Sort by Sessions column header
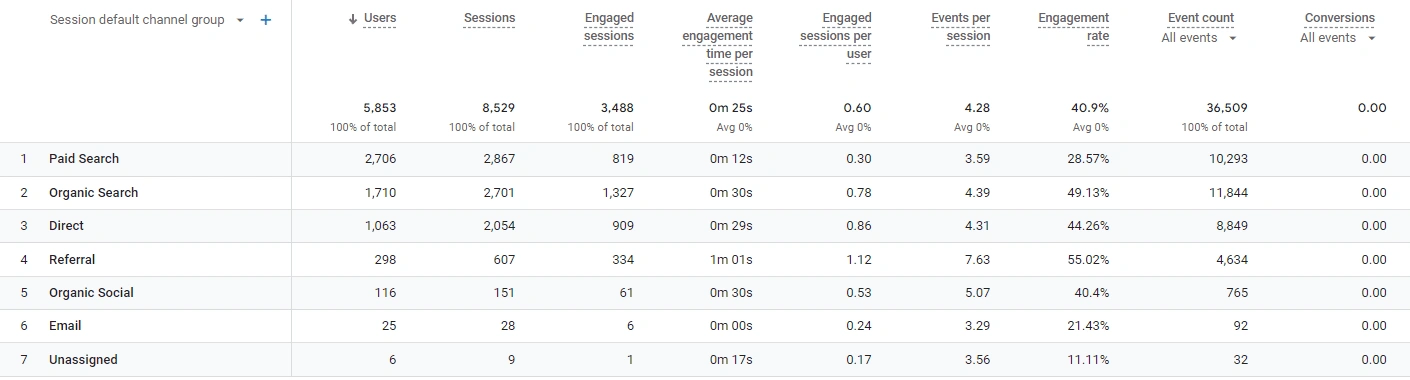Screen dimensions: 1410x380 tap(490, 18)
